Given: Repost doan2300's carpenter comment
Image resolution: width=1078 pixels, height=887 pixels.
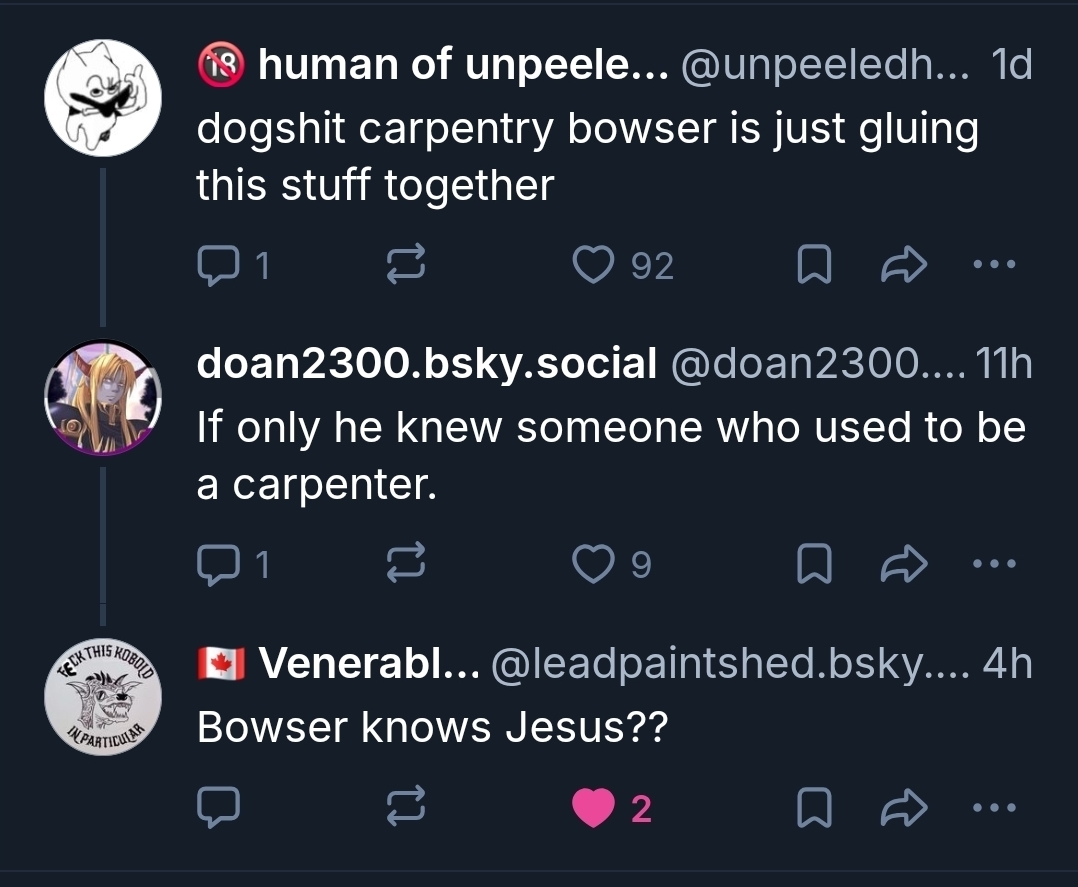Looking at the screenshot, I should (407, 566).
